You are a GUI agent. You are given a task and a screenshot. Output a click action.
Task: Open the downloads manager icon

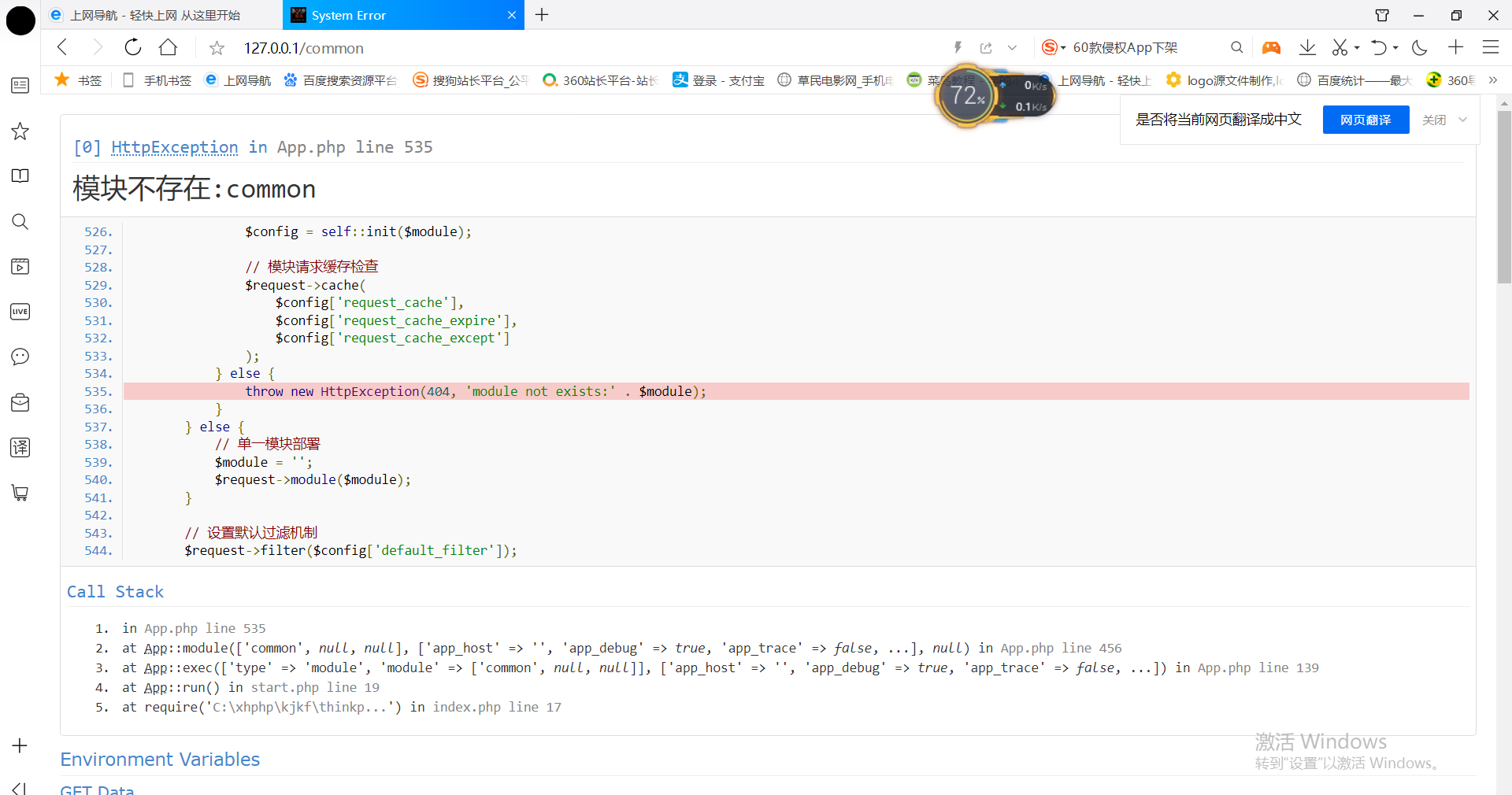pos(1307,47)
